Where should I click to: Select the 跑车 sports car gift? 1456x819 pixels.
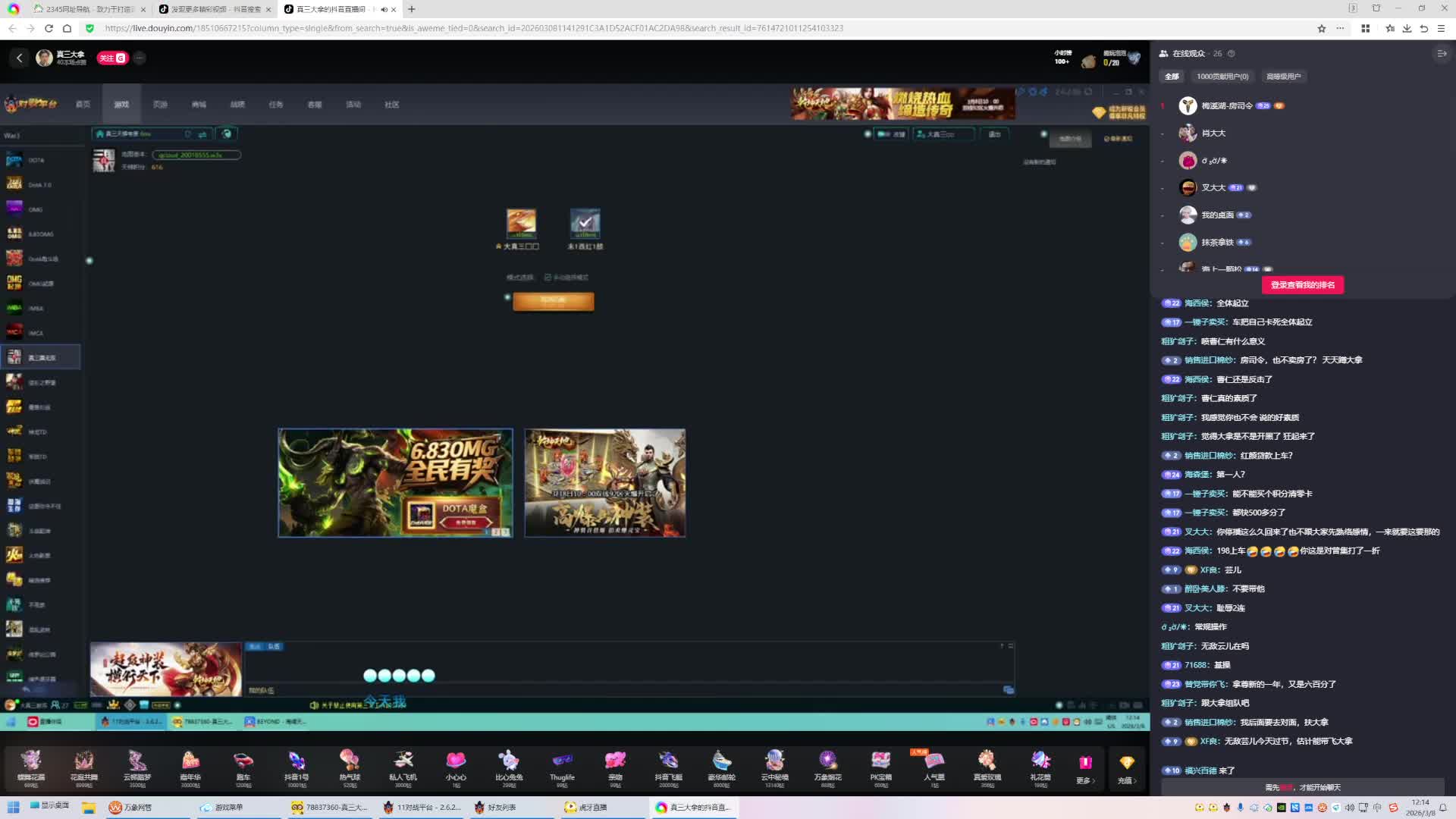click(243, 762)
